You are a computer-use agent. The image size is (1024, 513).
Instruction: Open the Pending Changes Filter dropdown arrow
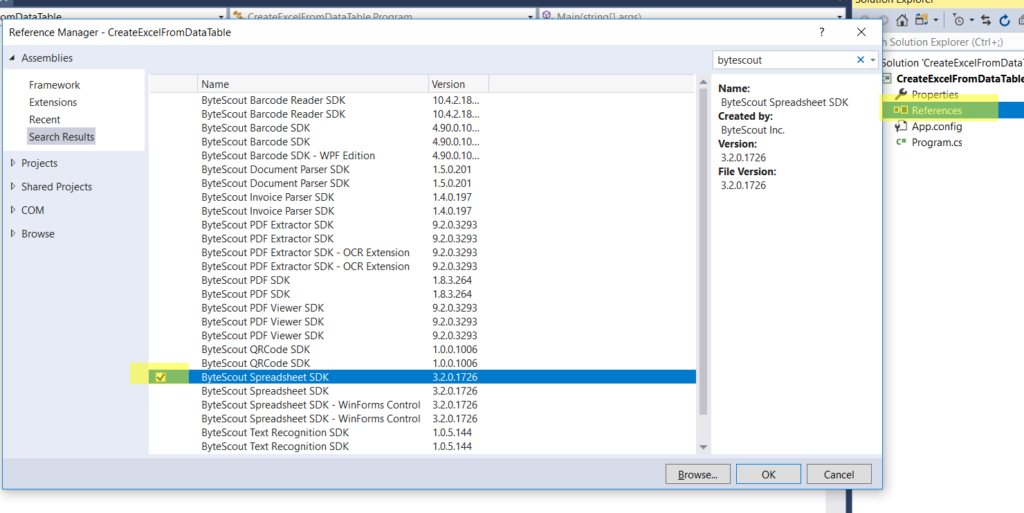(x=971, y=20)
